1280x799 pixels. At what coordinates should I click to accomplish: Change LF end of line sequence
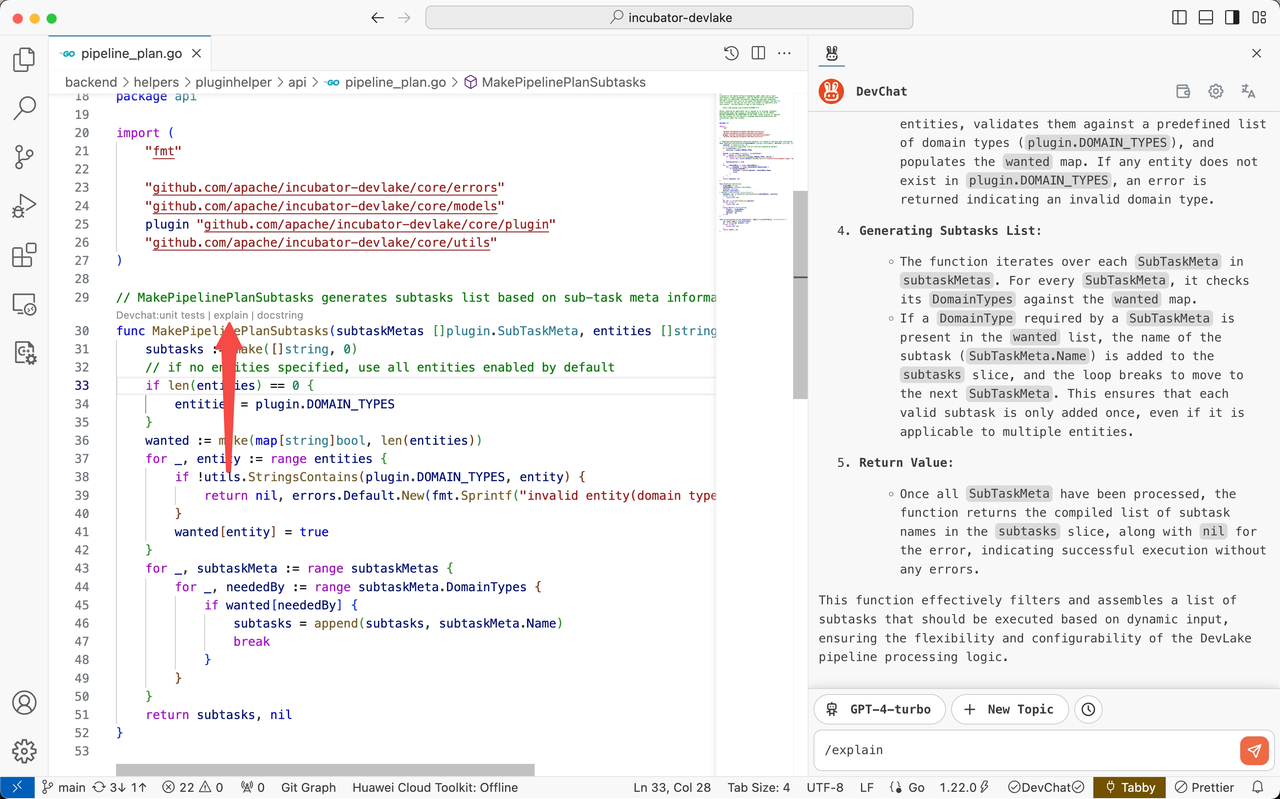tap(866, 787)
